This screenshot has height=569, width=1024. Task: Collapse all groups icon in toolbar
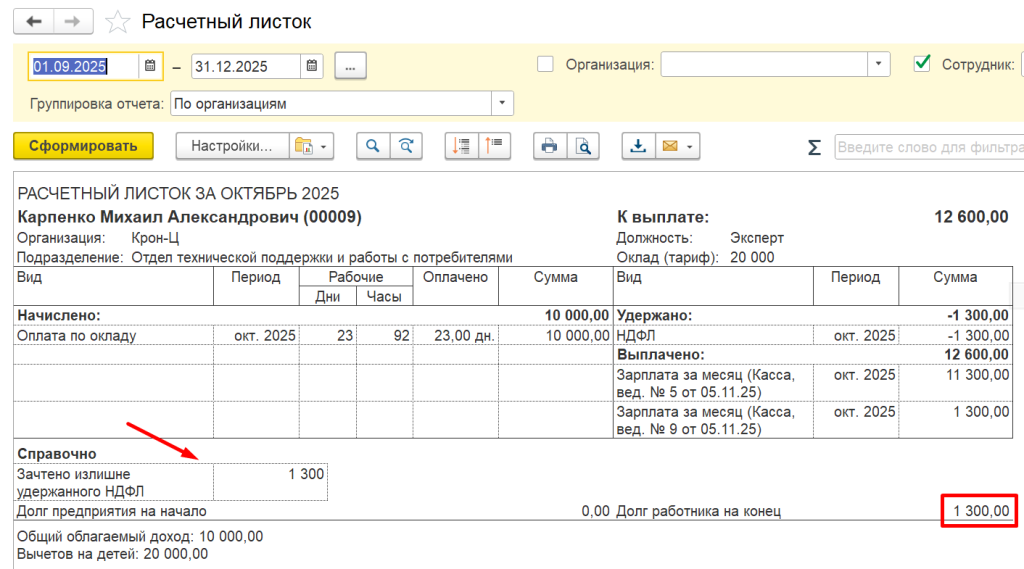pos(494,146)
